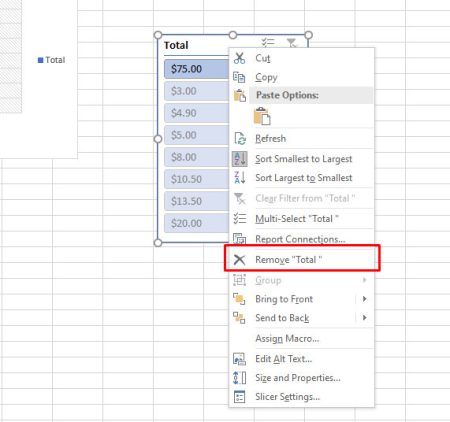The image size is (450, 422).
Task: Click the Edit Alt Text icon
Action: 239,359
